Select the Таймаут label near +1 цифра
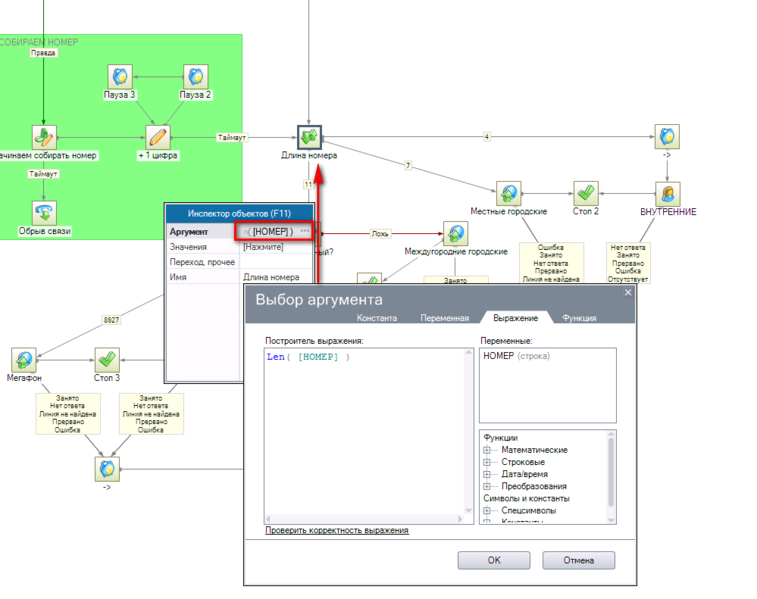The width and height of the screenshot is (757, 599). pyautogui.click(x=232, y=138)
